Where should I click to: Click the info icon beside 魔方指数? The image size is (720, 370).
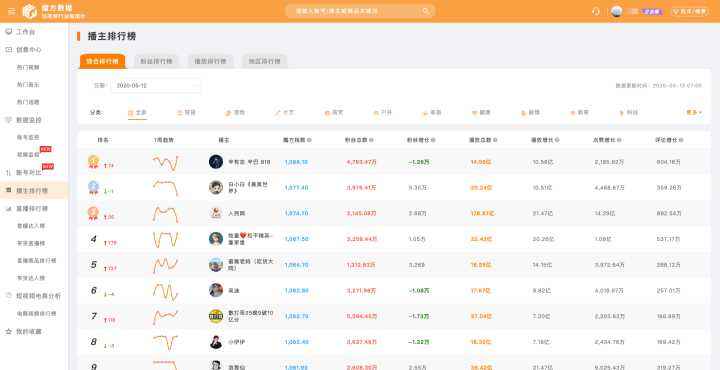(309, 140)
